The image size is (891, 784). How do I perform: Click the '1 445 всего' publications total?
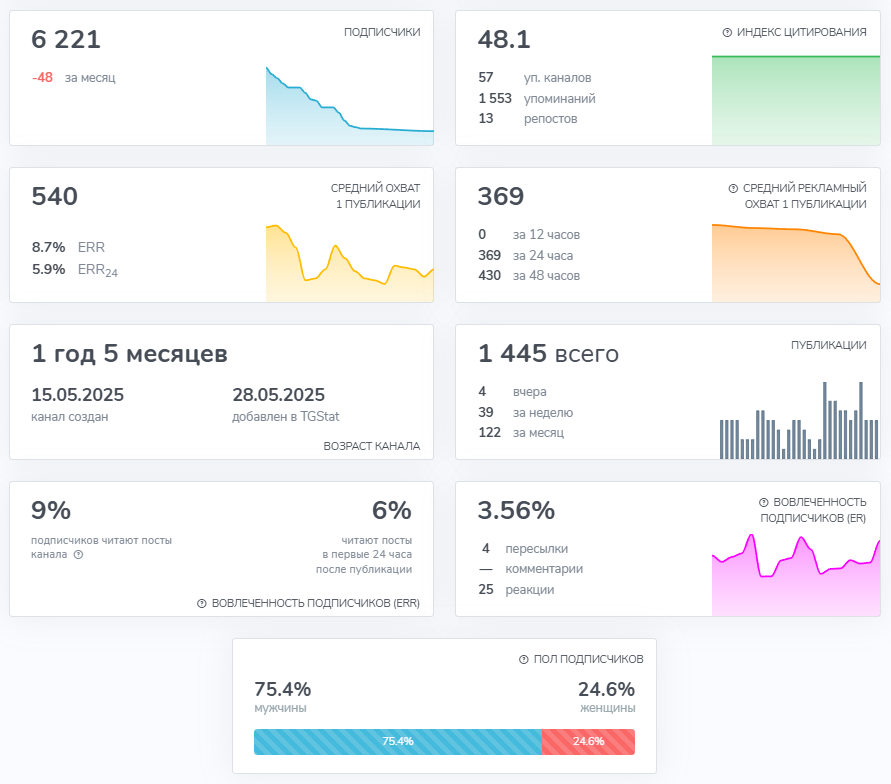[x=548, y=353]
